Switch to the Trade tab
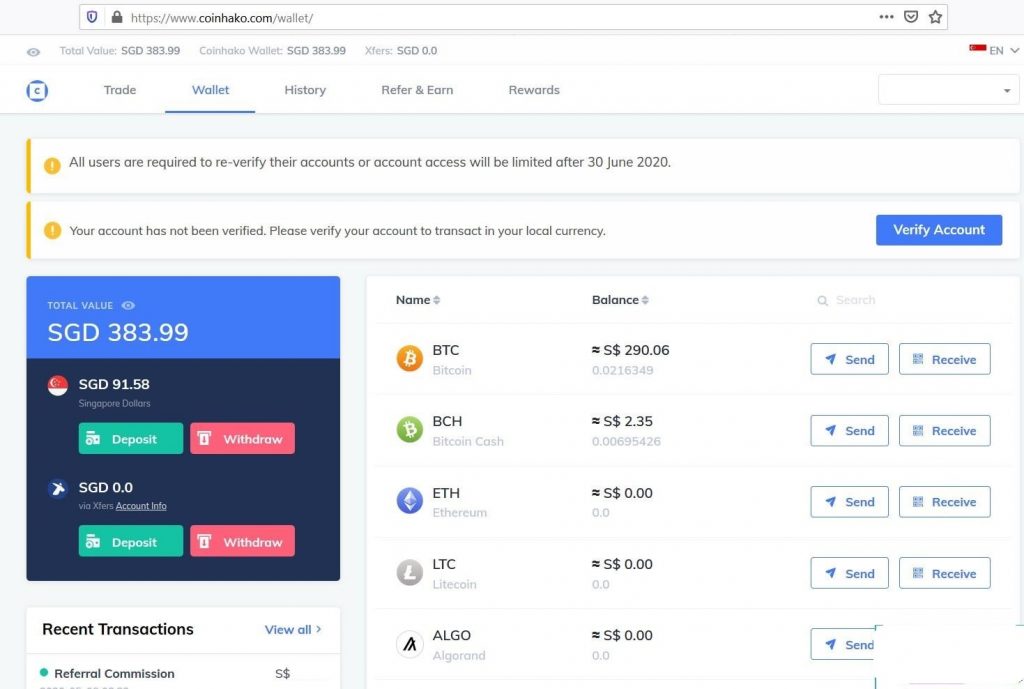1024x689 pixels. tap(120, 90)
